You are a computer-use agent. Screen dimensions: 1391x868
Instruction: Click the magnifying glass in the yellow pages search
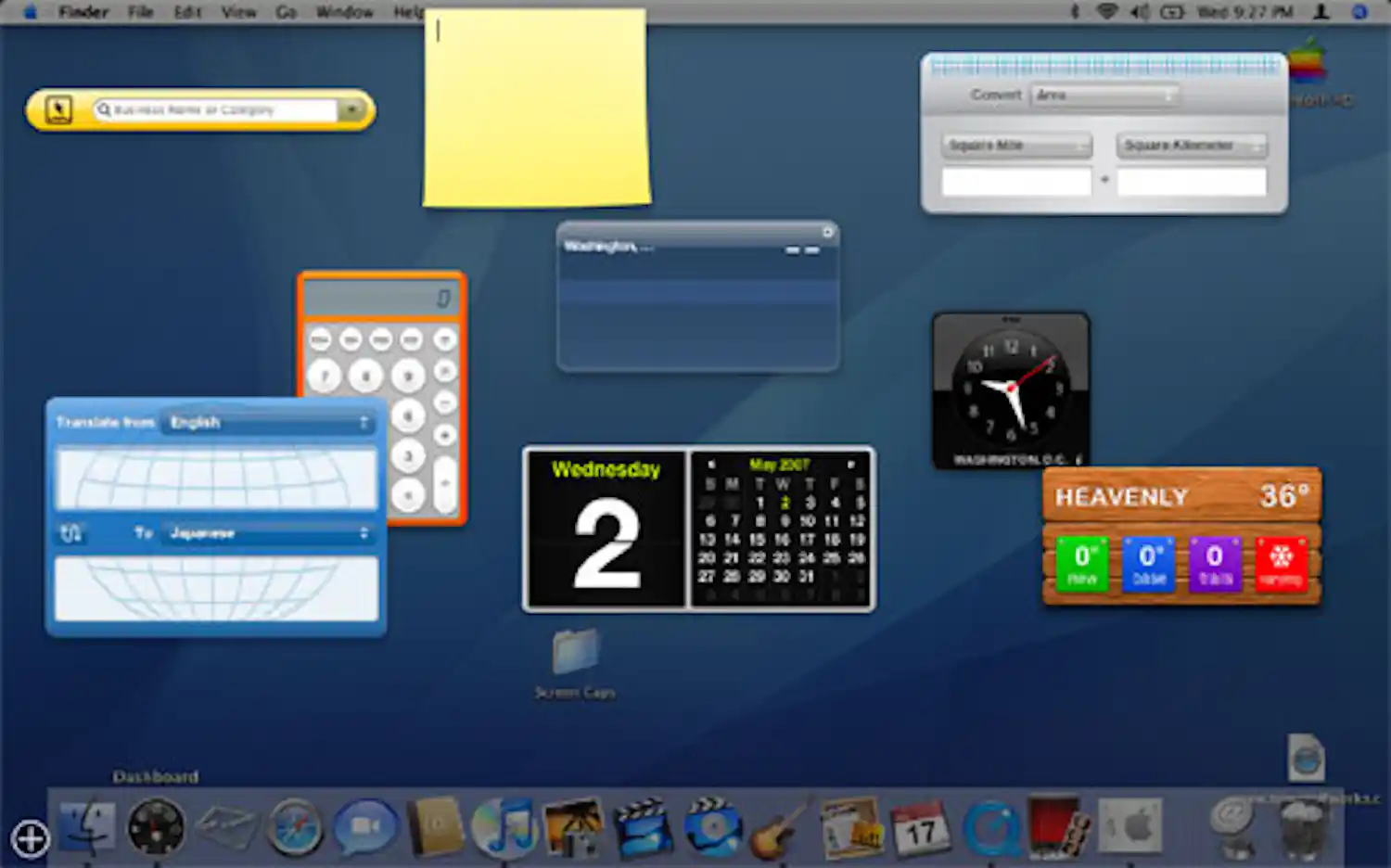coord(102,109)
